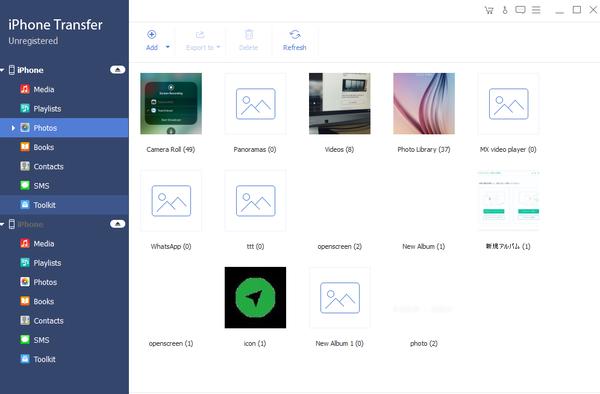Viewport: 600px width, 394px height.
Task: Open the feedback chat icon
Action: click(520, 10)
